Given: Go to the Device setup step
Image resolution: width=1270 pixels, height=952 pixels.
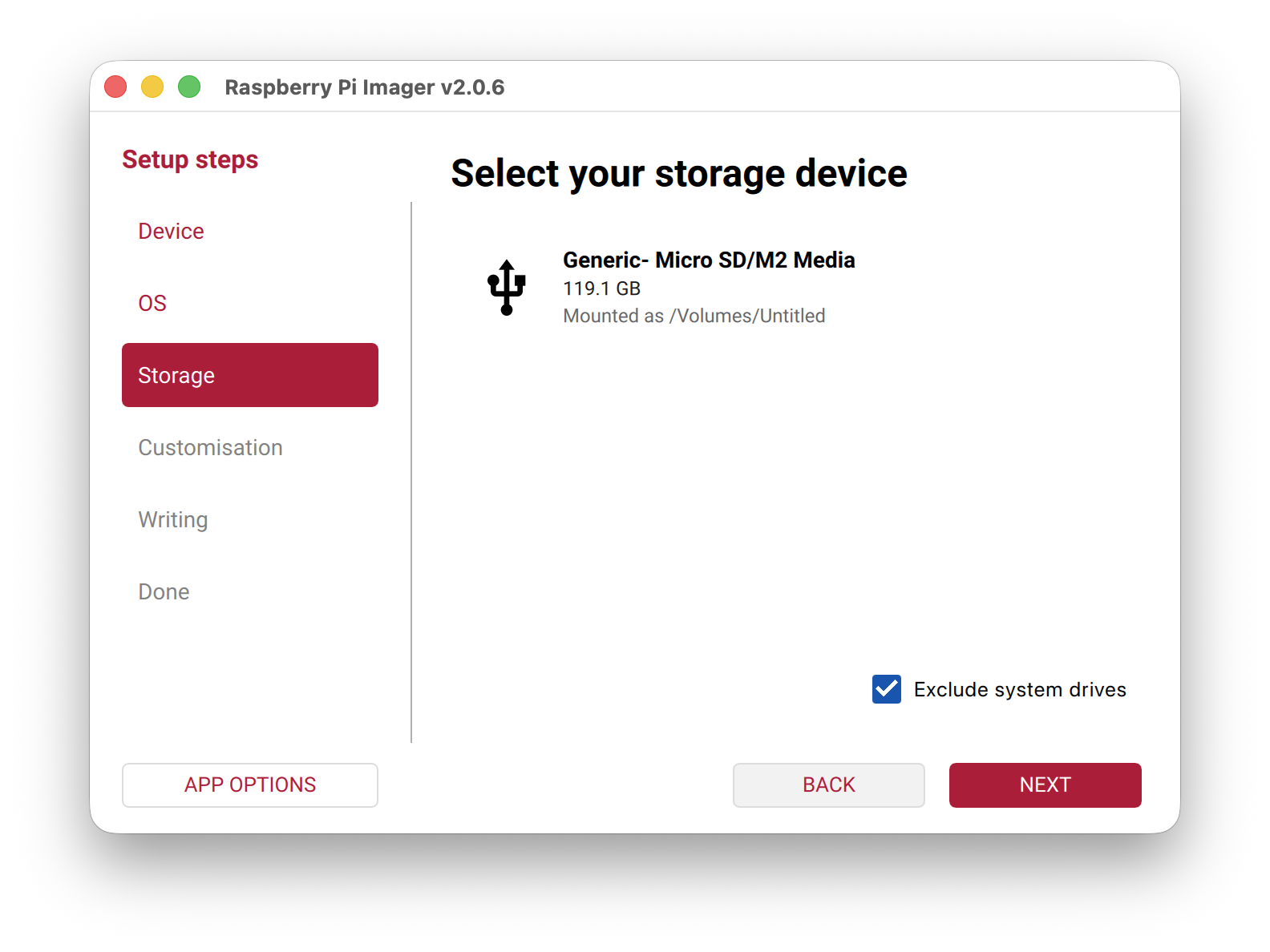Looking at the screenshot, I should pos(171,231).
